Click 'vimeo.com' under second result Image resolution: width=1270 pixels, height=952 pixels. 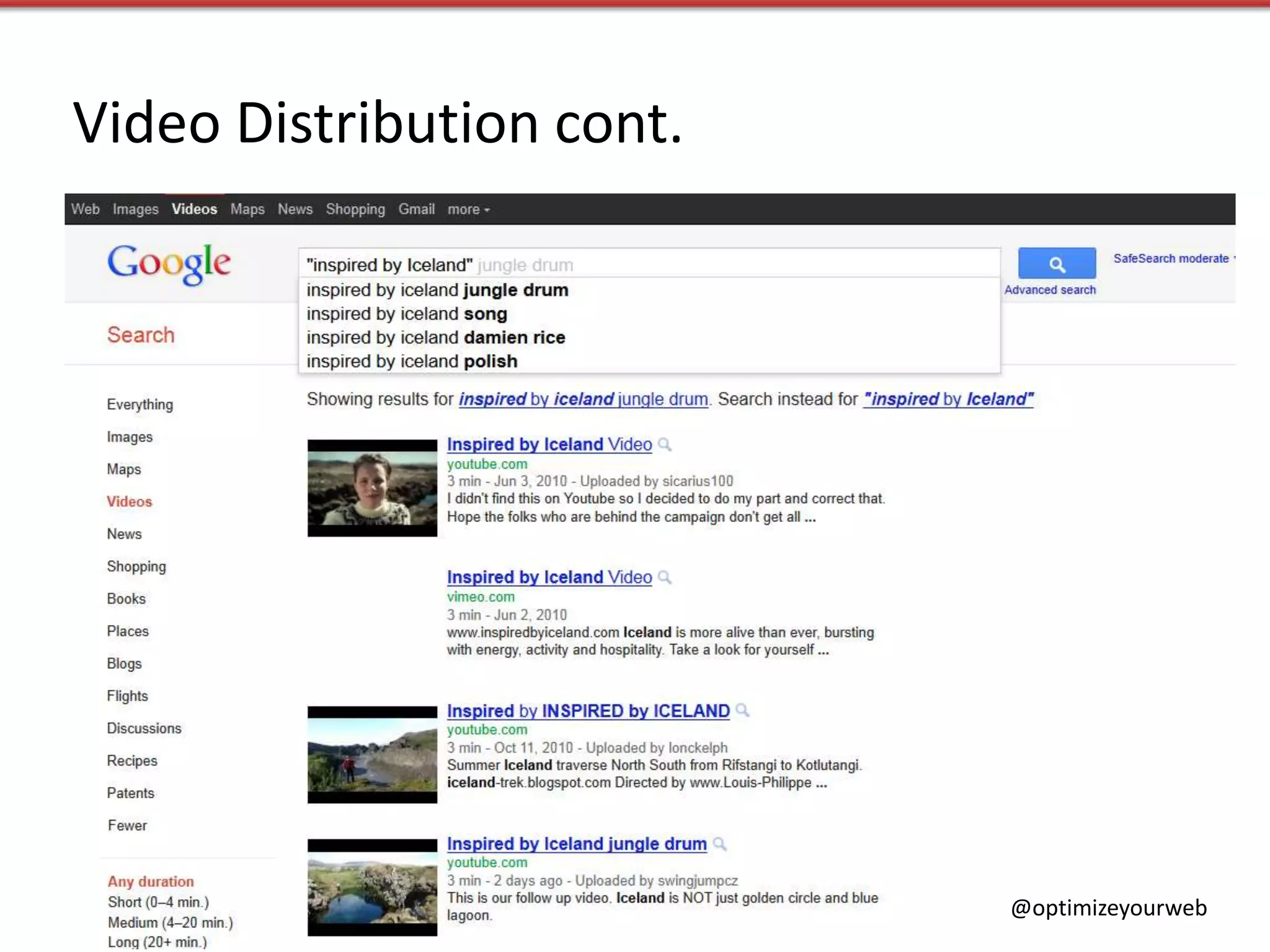[481, 597]
